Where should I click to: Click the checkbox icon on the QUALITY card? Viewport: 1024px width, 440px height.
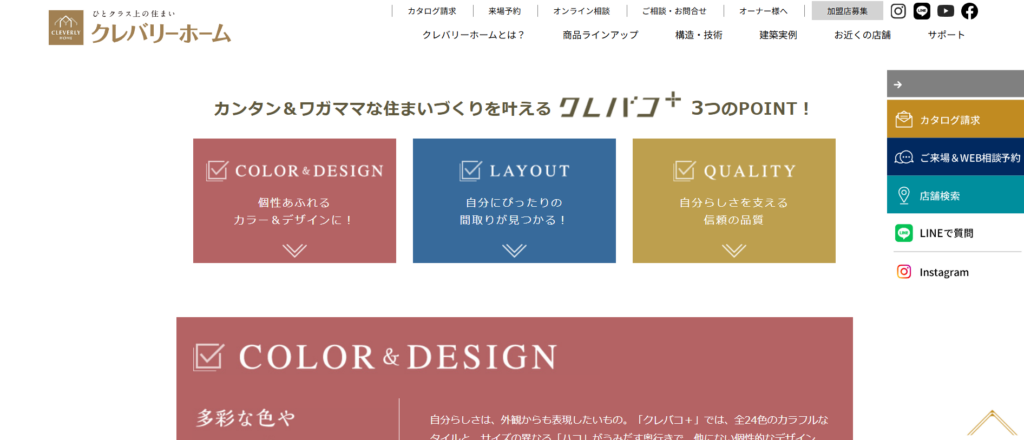[684, 171]
